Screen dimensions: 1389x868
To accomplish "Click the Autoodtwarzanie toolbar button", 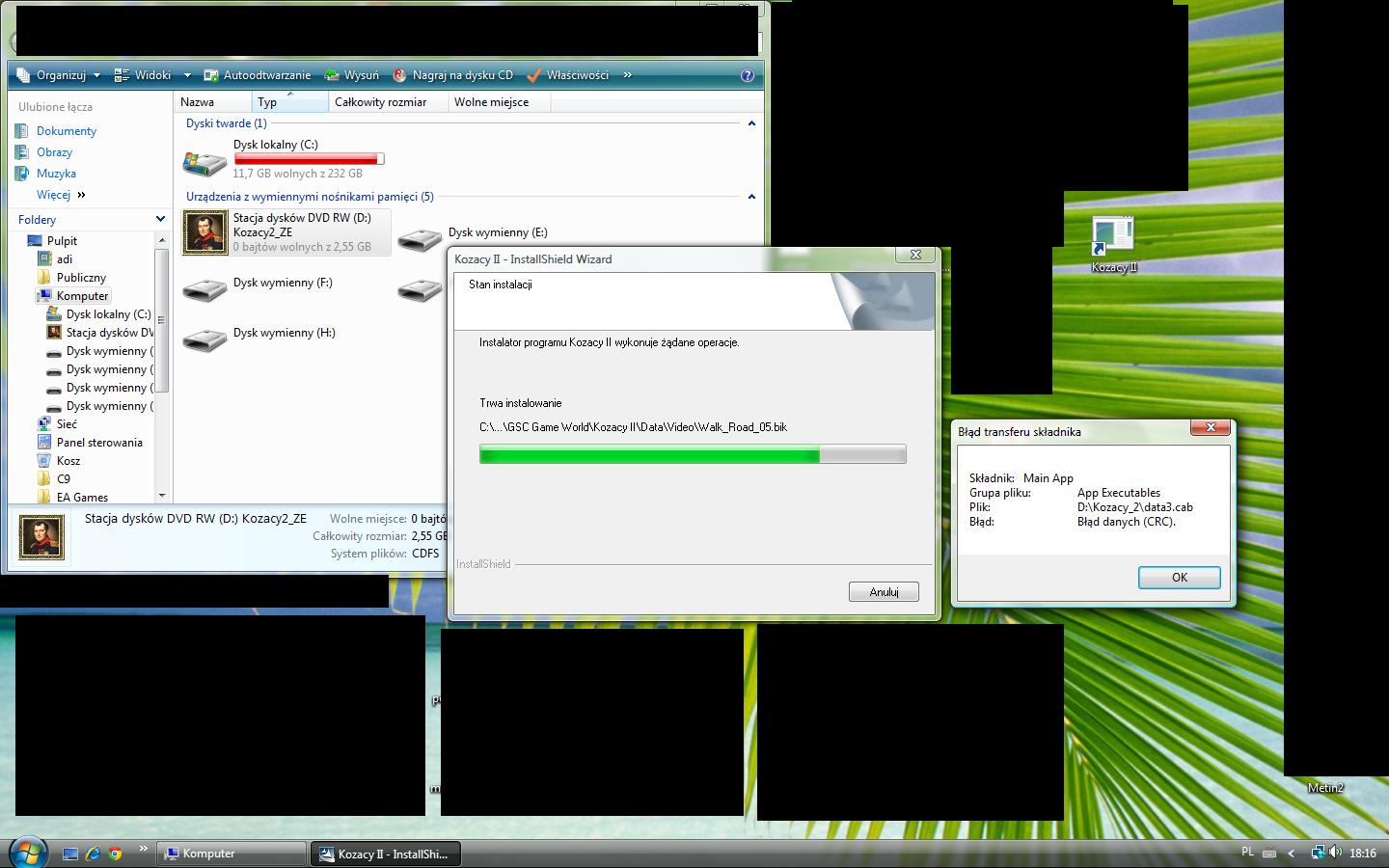I will coord(258,75).
